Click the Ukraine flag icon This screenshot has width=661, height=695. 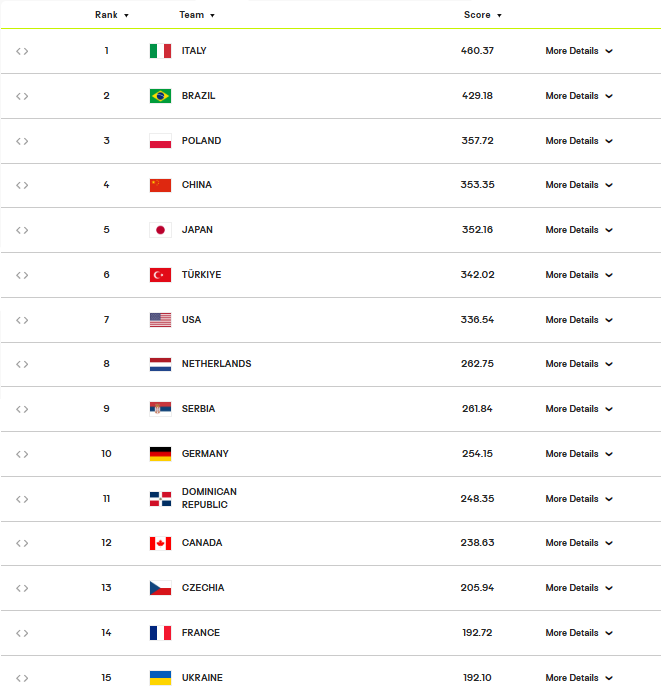pos(160,678)
